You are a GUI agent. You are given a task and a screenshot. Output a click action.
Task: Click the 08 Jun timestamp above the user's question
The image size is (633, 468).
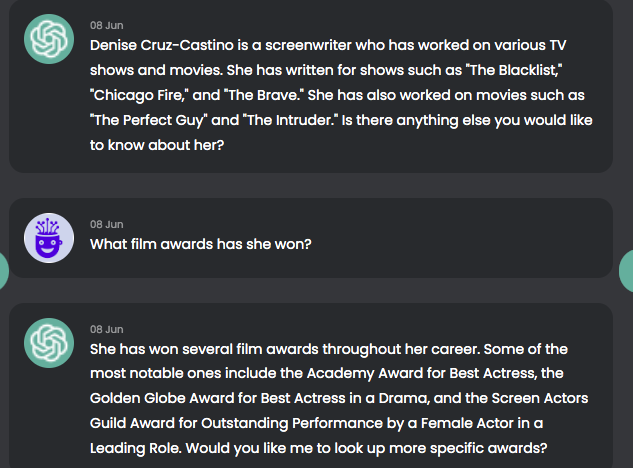point(107,225)
